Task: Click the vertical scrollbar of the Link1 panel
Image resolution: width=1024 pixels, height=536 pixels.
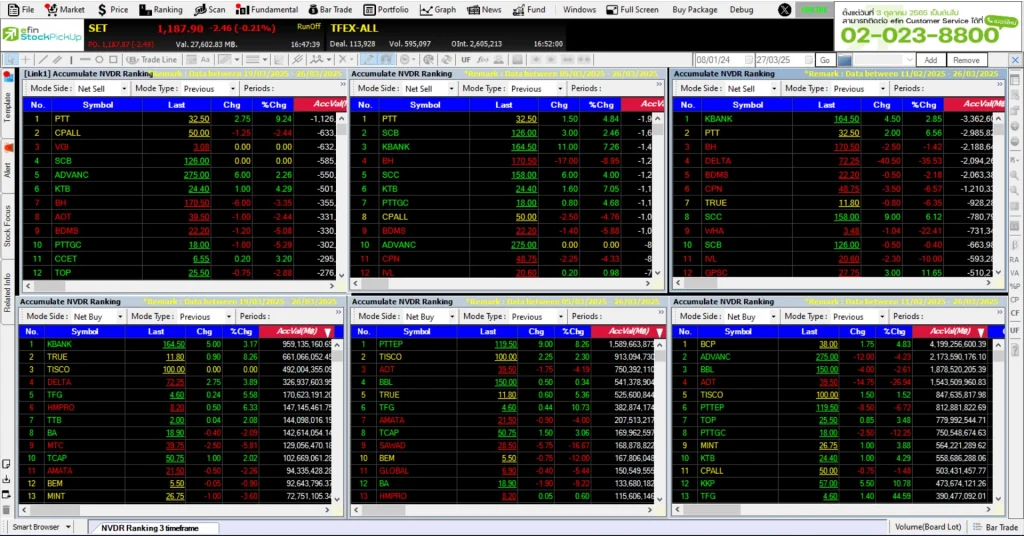Action: click(342, 197)
